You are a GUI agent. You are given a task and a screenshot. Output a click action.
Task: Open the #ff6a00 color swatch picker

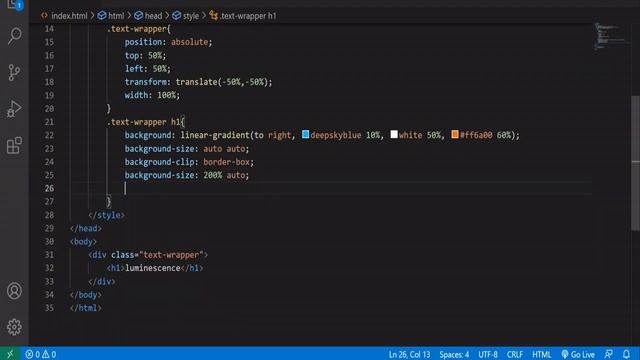tap(455, 134)
